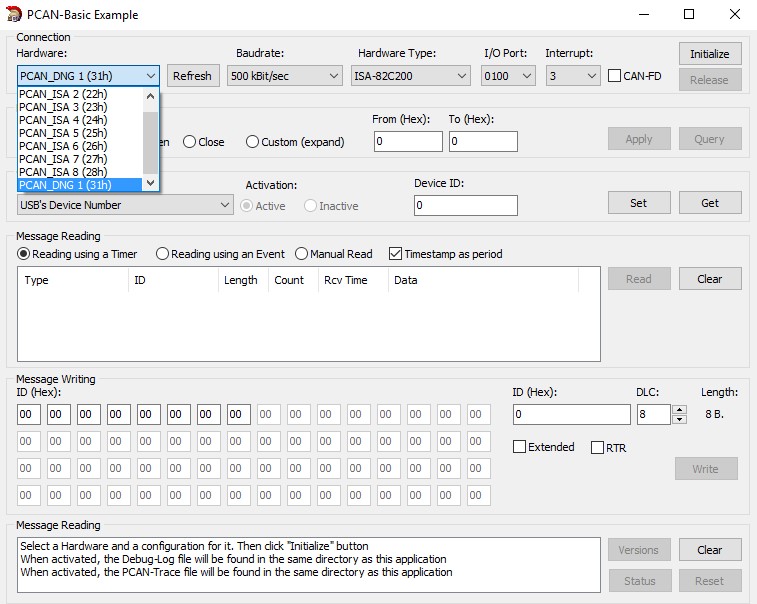The width and height of the screenshot is (757, 604).
Task: Click the Device ID input field
Action: click(466, 205)
